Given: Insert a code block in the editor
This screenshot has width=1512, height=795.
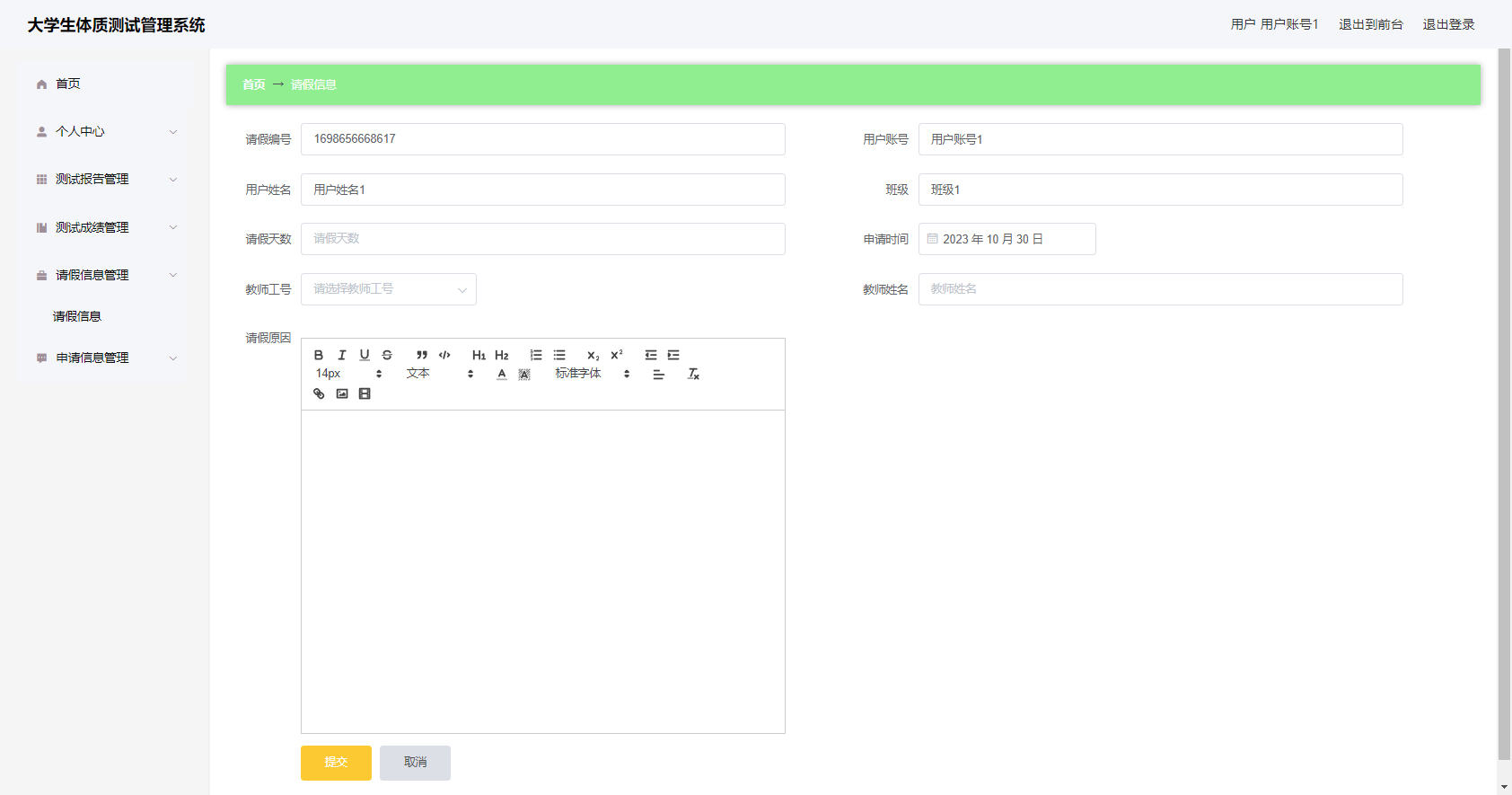Looking at the screenshot, I should (x=444, y=355).
